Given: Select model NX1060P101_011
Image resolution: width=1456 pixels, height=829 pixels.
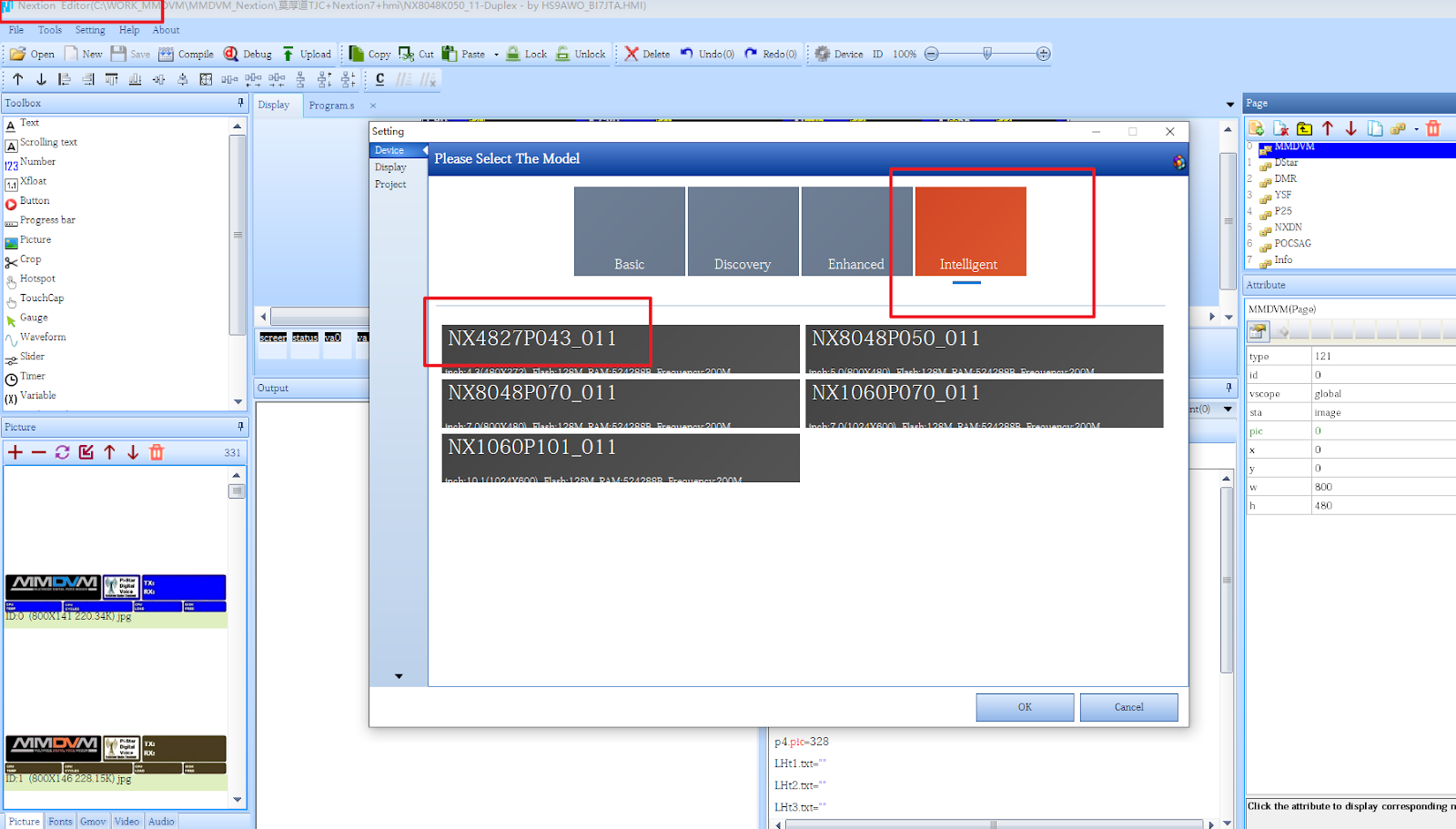Looking at the screenshot, I should pyautogui.click(x=621, y=458).
